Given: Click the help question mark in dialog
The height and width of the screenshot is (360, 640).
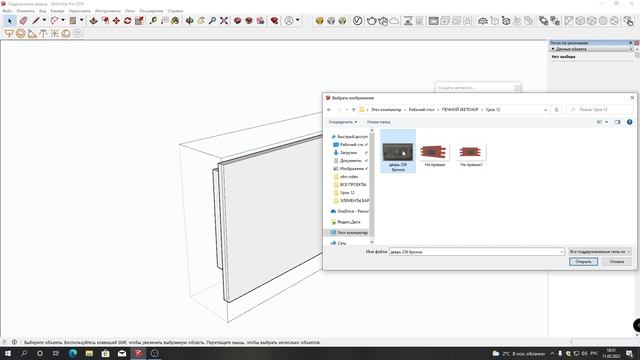Looking at the screenshot, I should coord(629,122).
